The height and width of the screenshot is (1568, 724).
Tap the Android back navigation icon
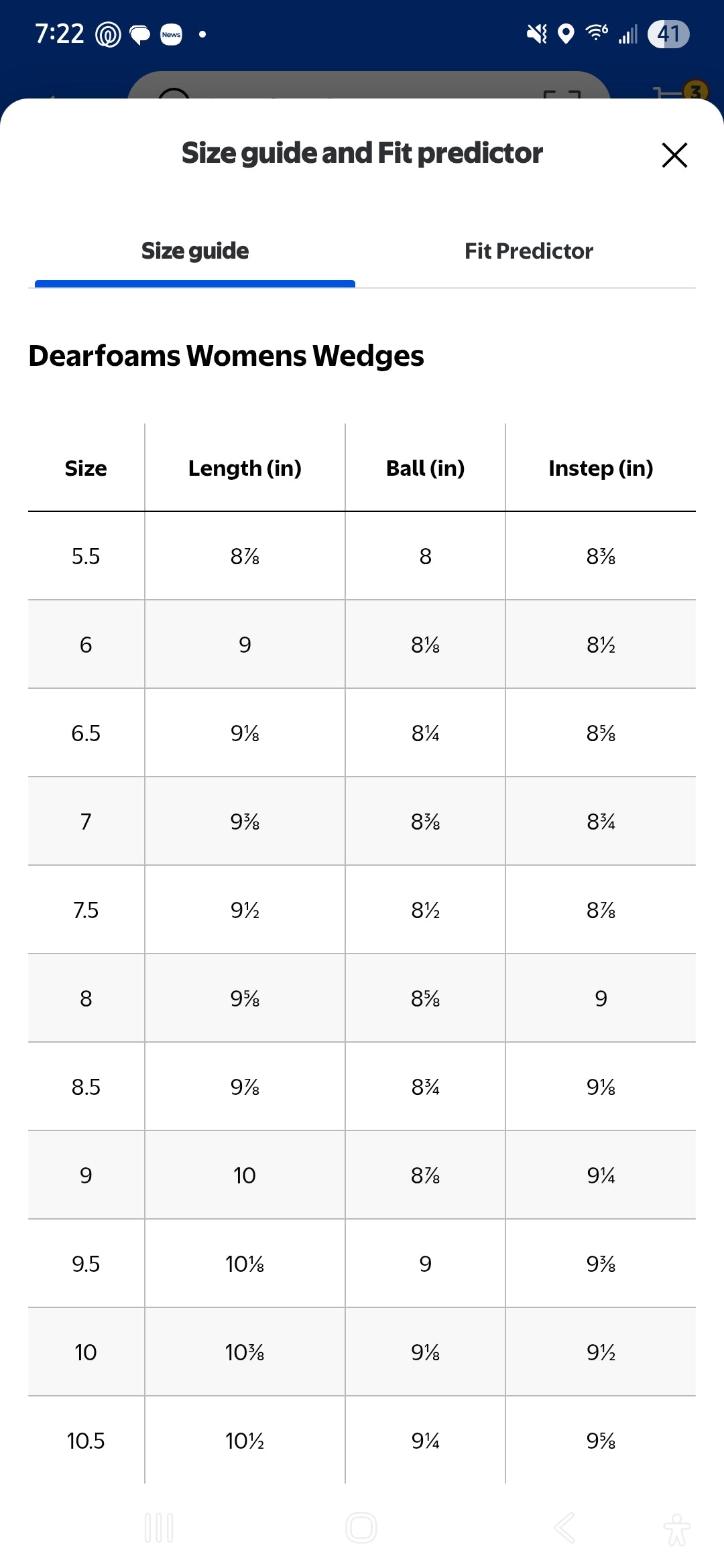click(564, 1528)
